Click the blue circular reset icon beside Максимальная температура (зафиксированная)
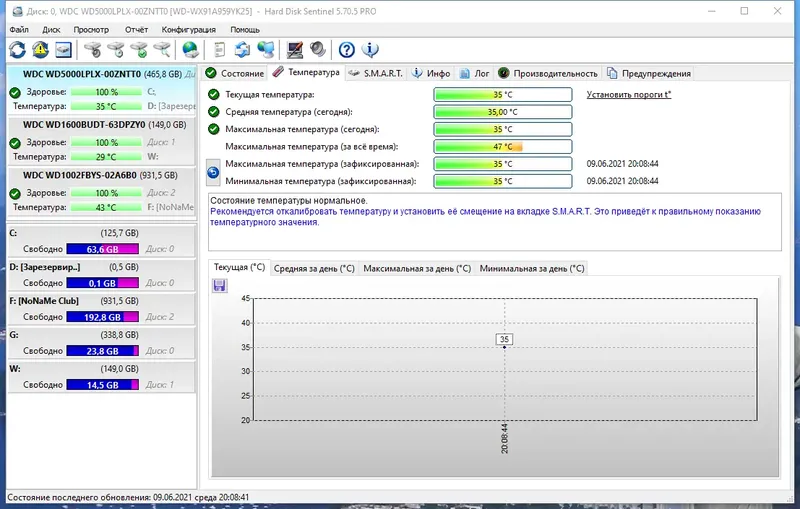This screenshot has height=509, width=800. [x=213, y=172]
